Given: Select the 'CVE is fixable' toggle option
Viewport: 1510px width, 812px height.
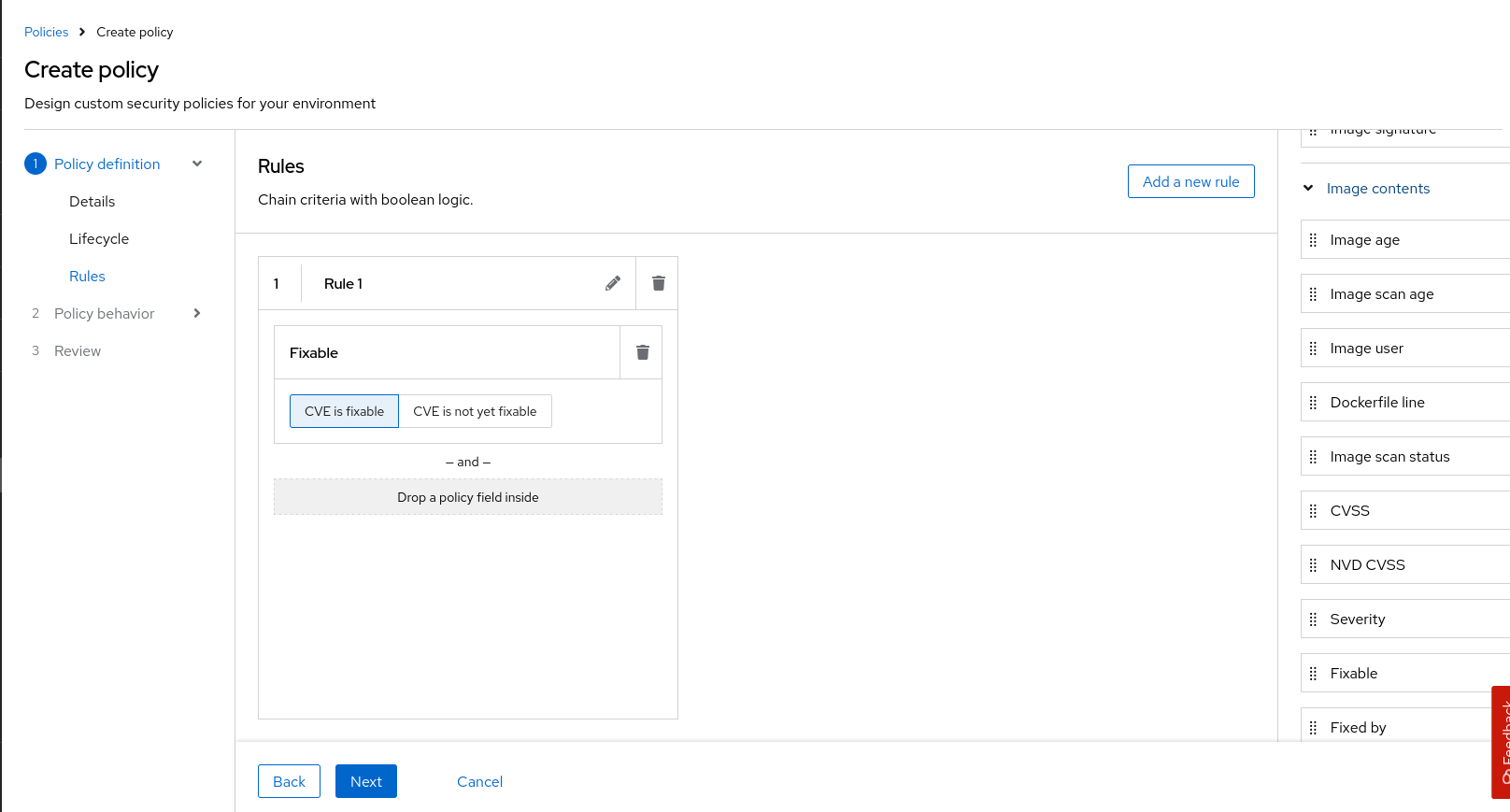Looking at the screenshot, I should point(344,411).
